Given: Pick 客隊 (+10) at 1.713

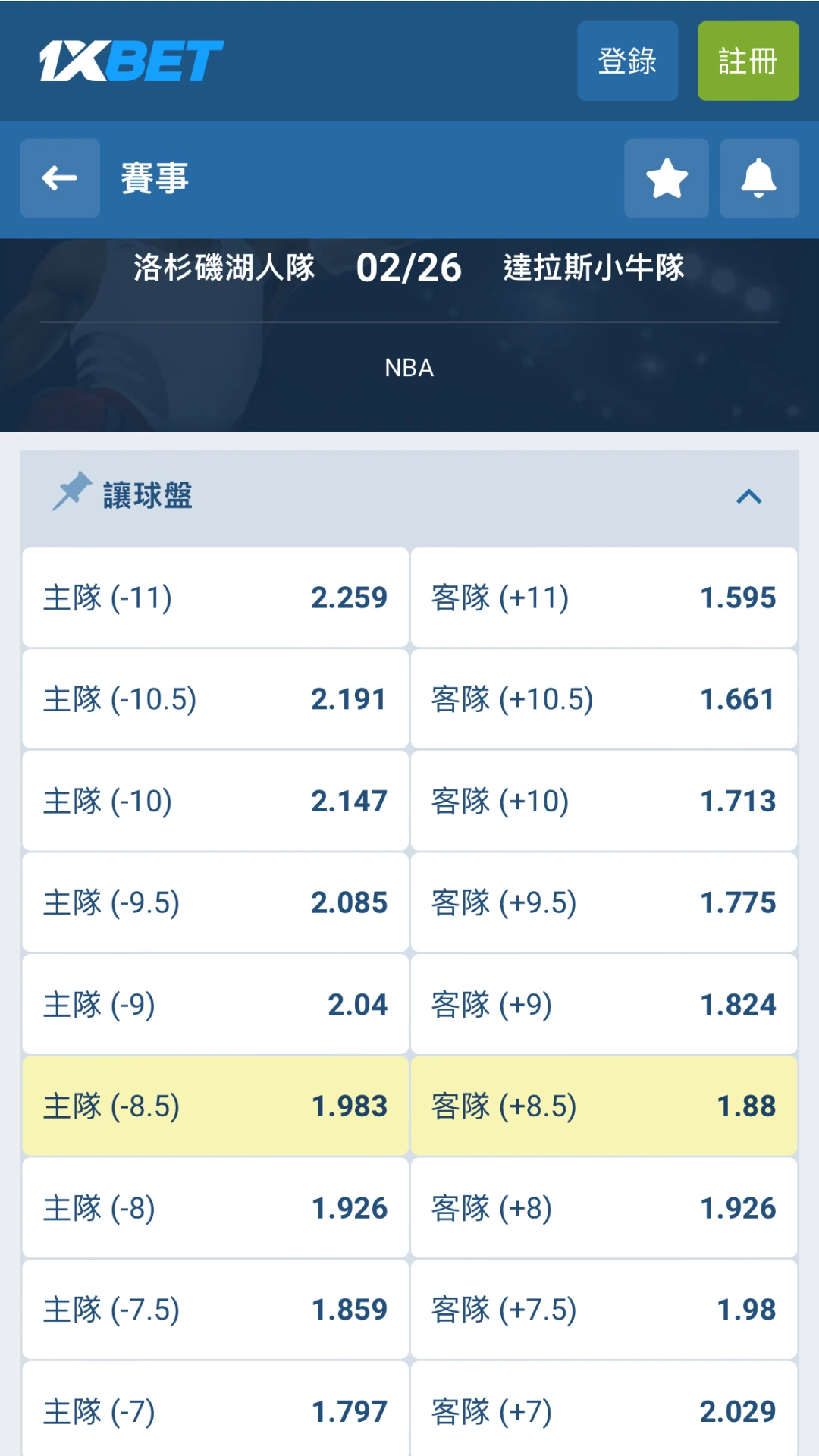Looking at the screenshot, I should click(x=604, y=801).
